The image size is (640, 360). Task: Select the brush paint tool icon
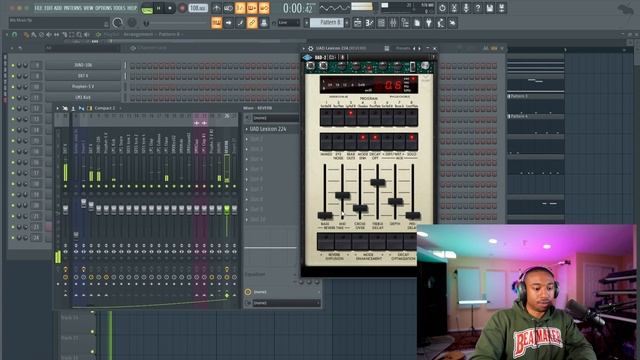(x=240, y=23)
